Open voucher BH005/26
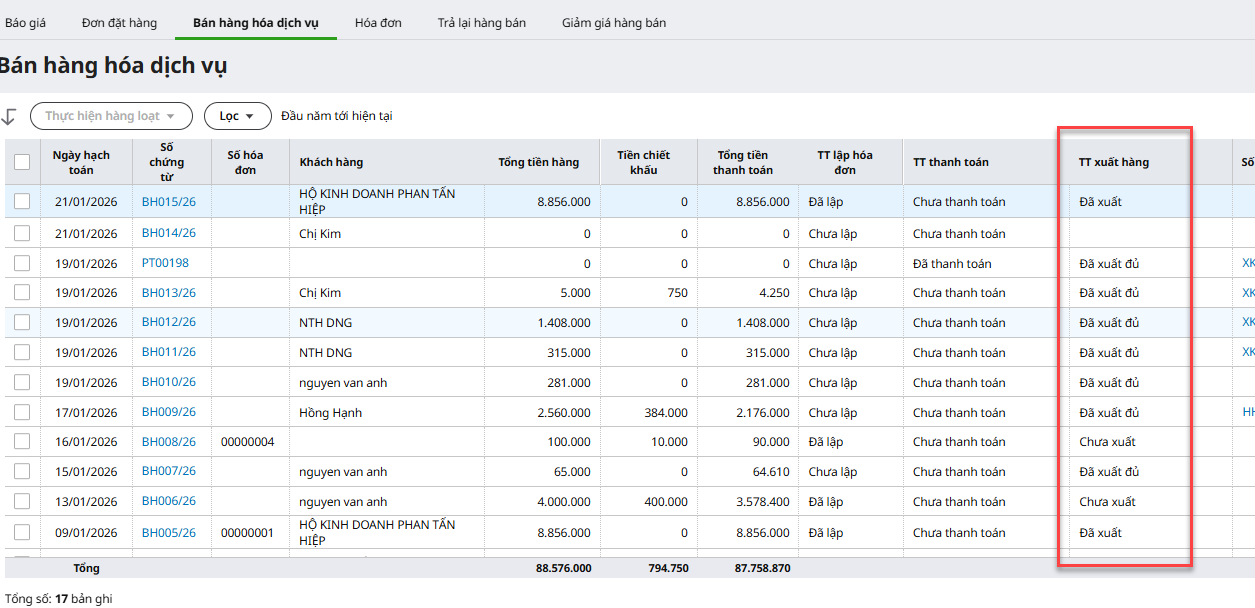The image size is (1255, 608). tap(168, 533)
